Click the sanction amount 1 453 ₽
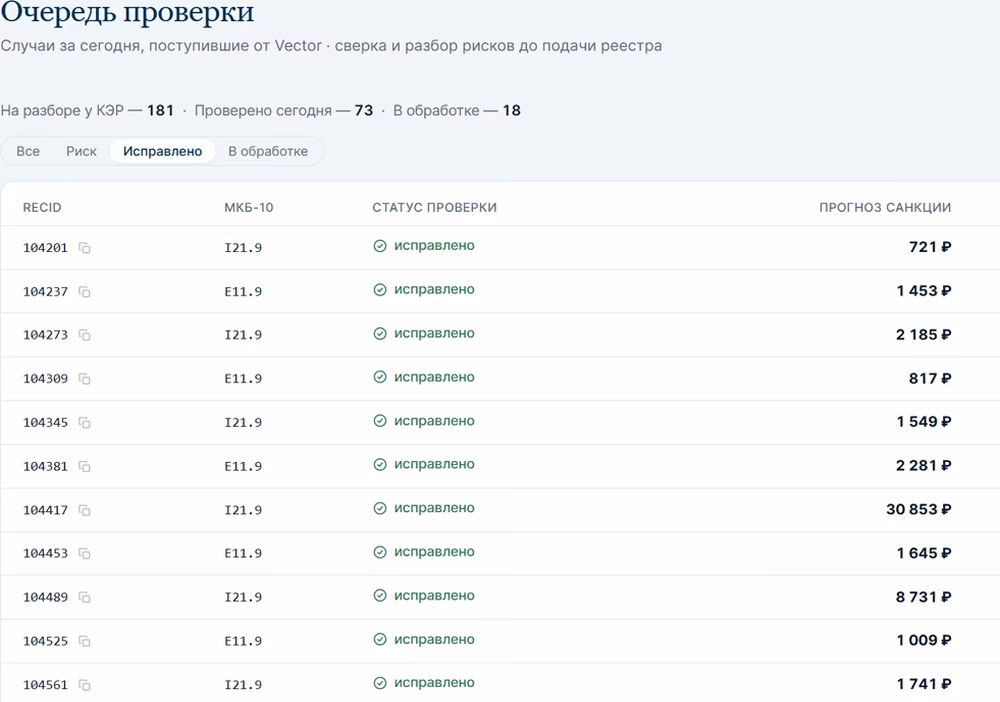The height and width of the screenshot is (702, 1000). click(924, 291)
